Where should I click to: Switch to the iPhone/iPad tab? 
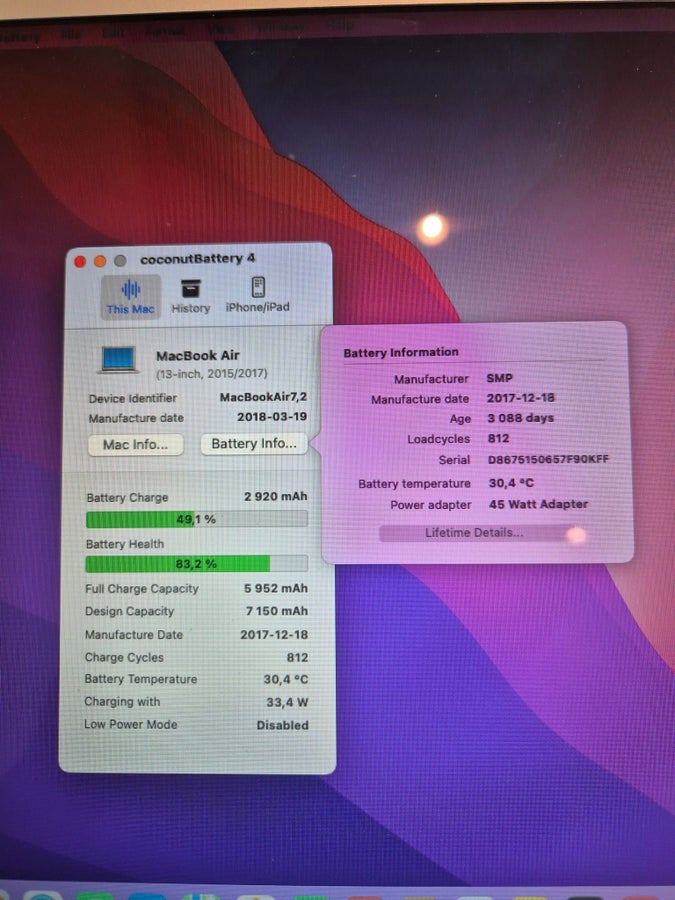[258, 295]
